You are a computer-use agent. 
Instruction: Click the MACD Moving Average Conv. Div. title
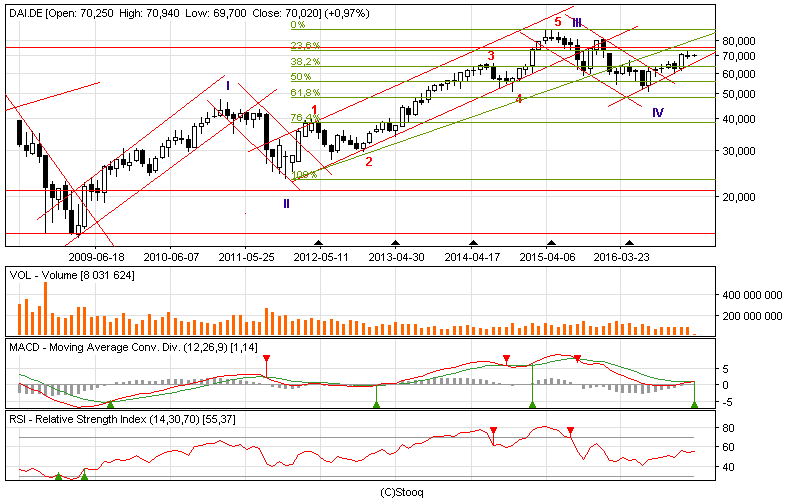pyautogui.click(x=133, y=347)
